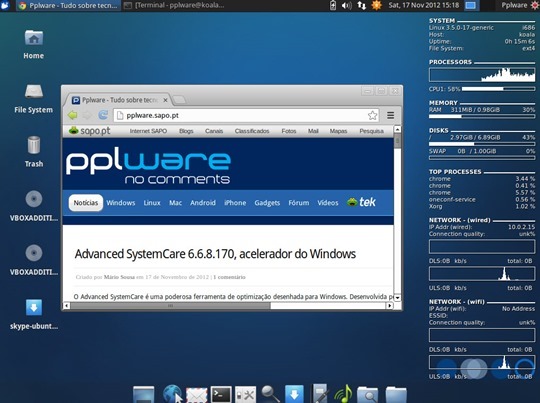Open a new tab in Chrome
This screenshot has width=540, height=403.
pos(179,100)
